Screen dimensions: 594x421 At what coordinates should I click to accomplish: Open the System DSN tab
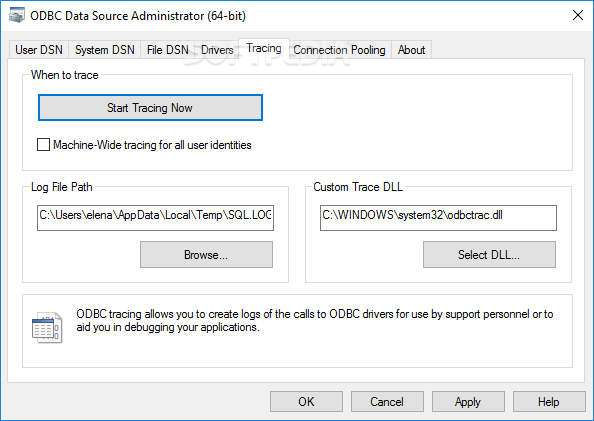point(105,50)
